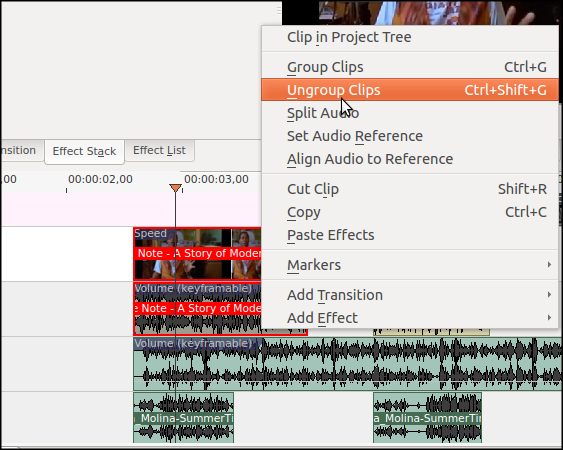Image resolution: width=563 pixels, height=450 pixels.
Task: Select Split Audio option
Action: [410, 113]
